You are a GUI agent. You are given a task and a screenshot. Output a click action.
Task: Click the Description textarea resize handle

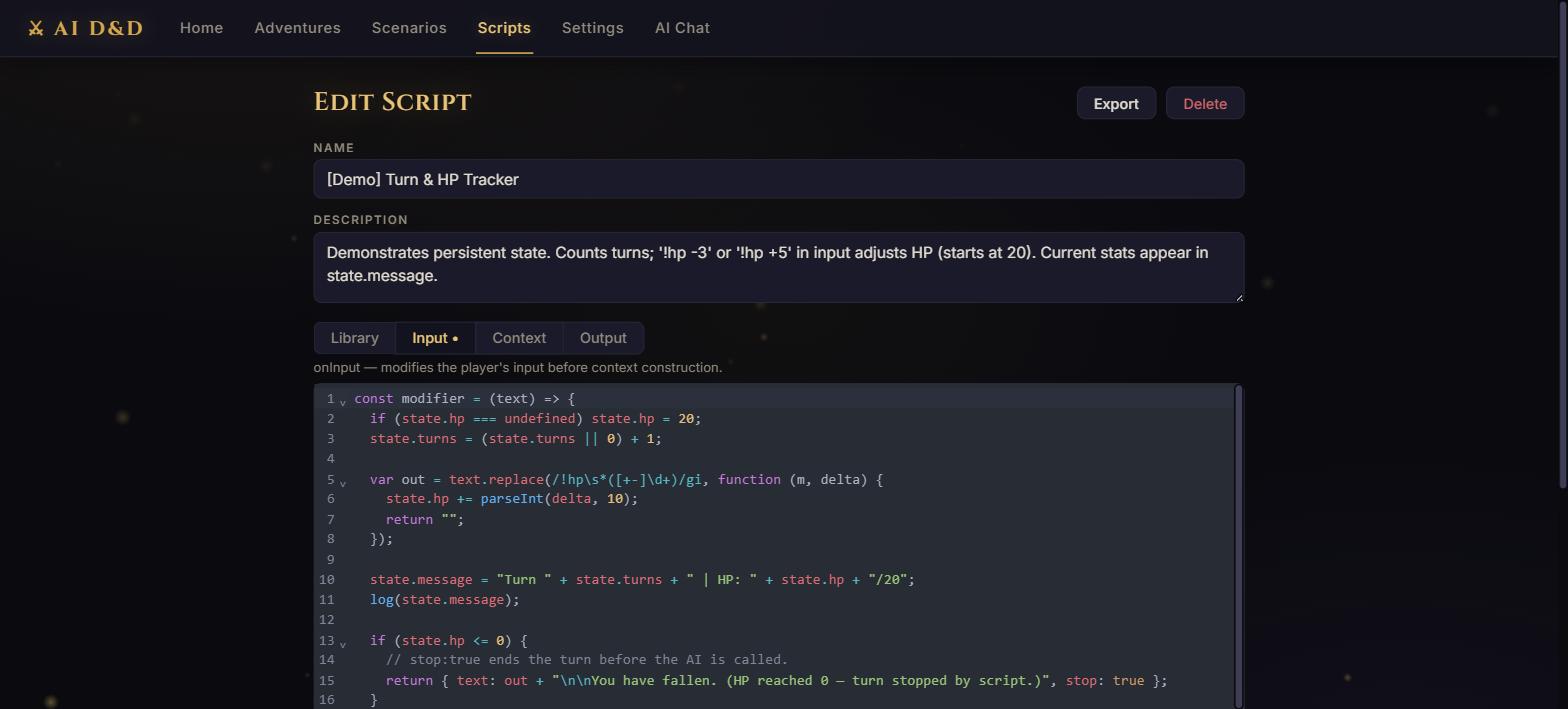1239,296
